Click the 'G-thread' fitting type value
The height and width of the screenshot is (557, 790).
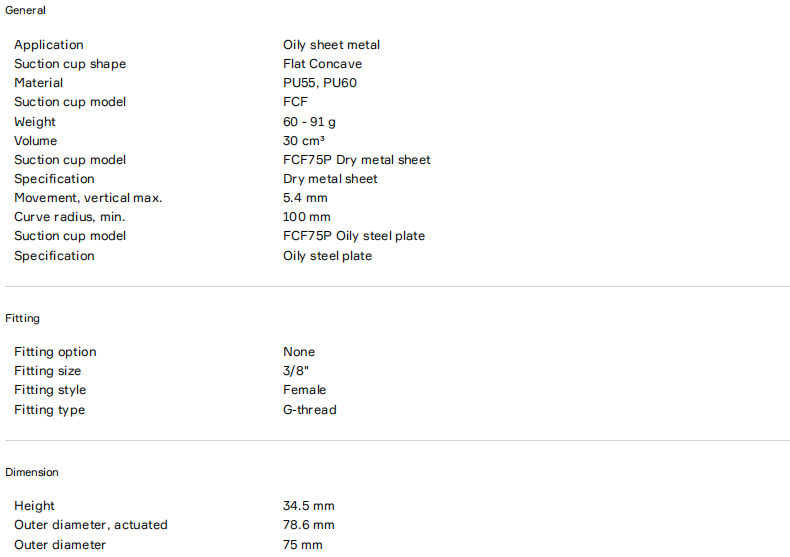[x=309, y=410]
